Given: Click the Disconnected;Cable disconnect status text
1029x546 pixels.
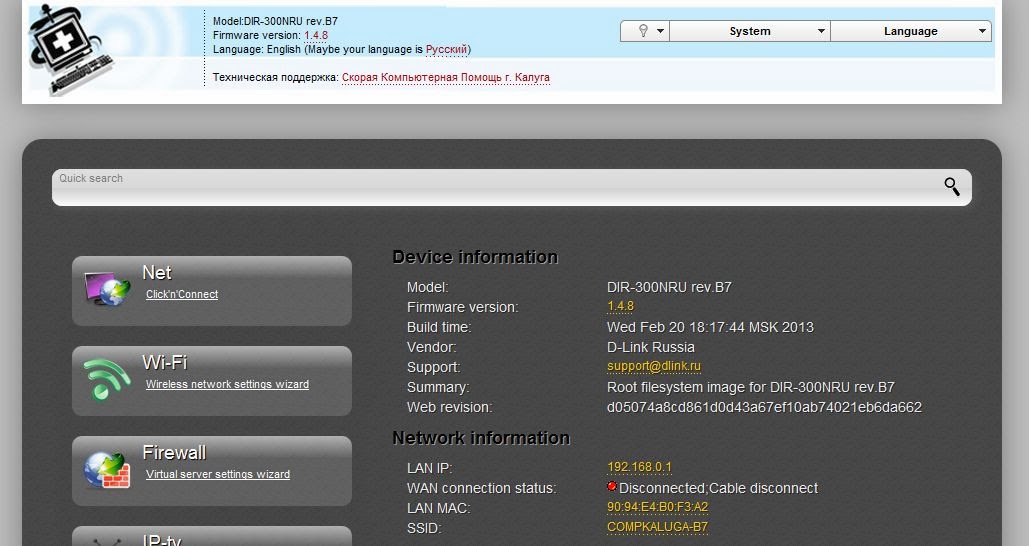Looking at the screenshot, I should tap(718, 488).
